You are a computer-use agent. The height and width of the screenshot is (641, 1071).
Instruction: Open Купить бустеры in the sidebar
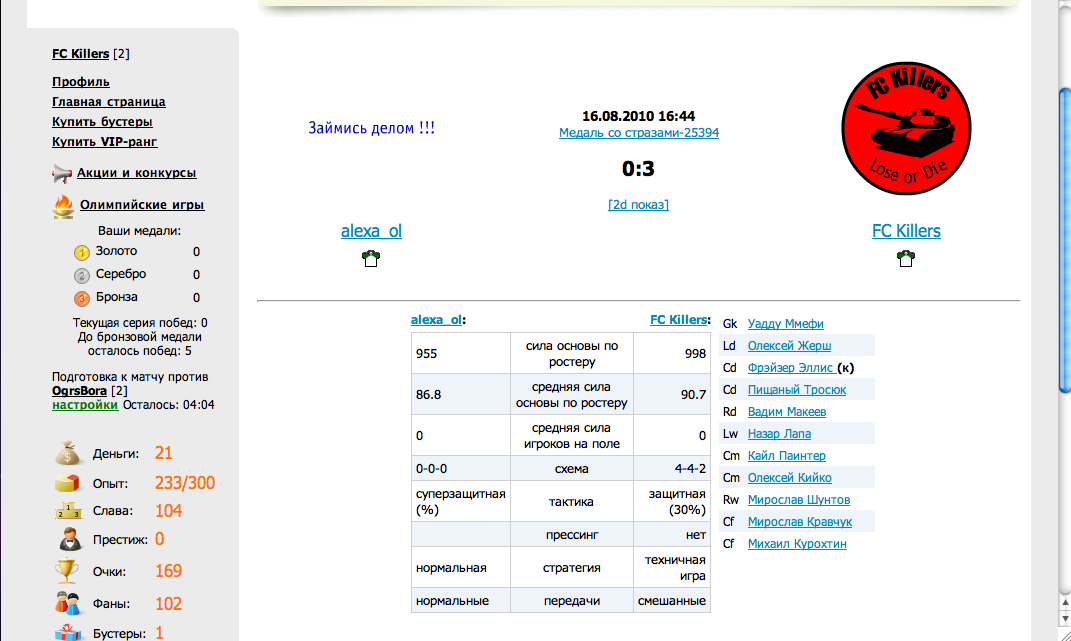[102, 122]
